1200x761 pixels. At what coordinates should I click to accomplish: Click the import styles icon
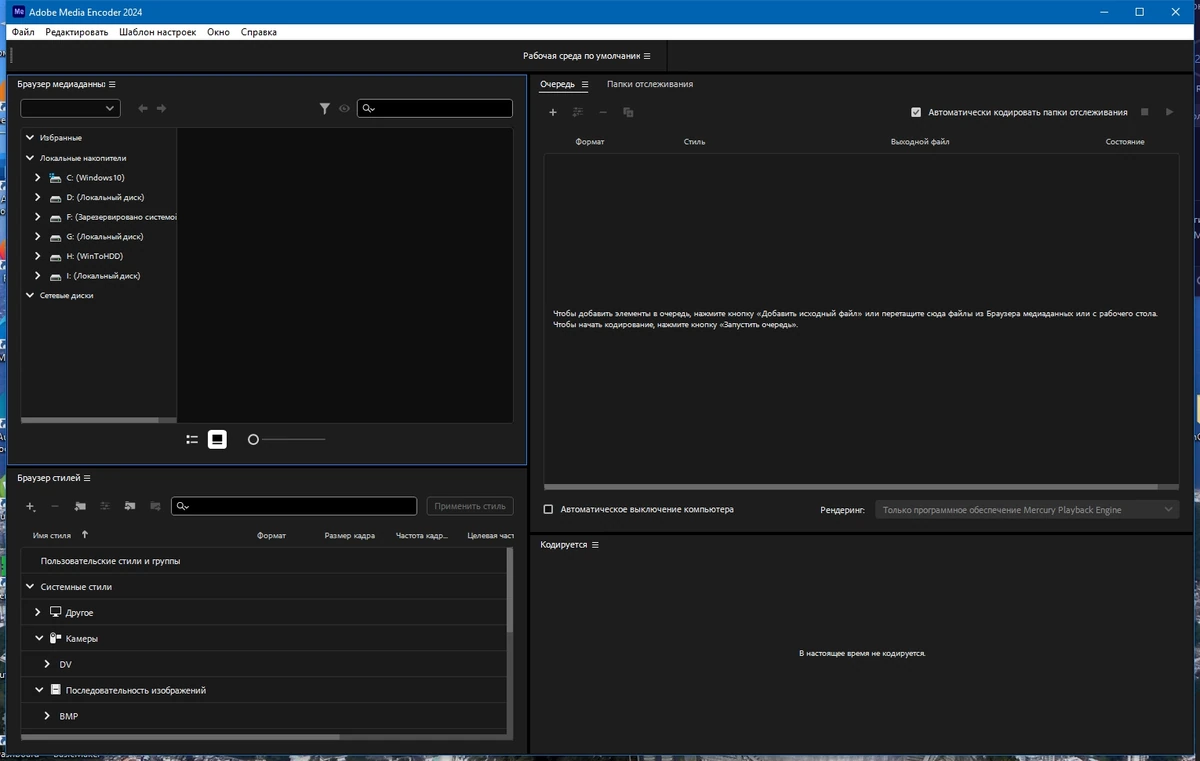pyautogui.click(x=130, y=506)
